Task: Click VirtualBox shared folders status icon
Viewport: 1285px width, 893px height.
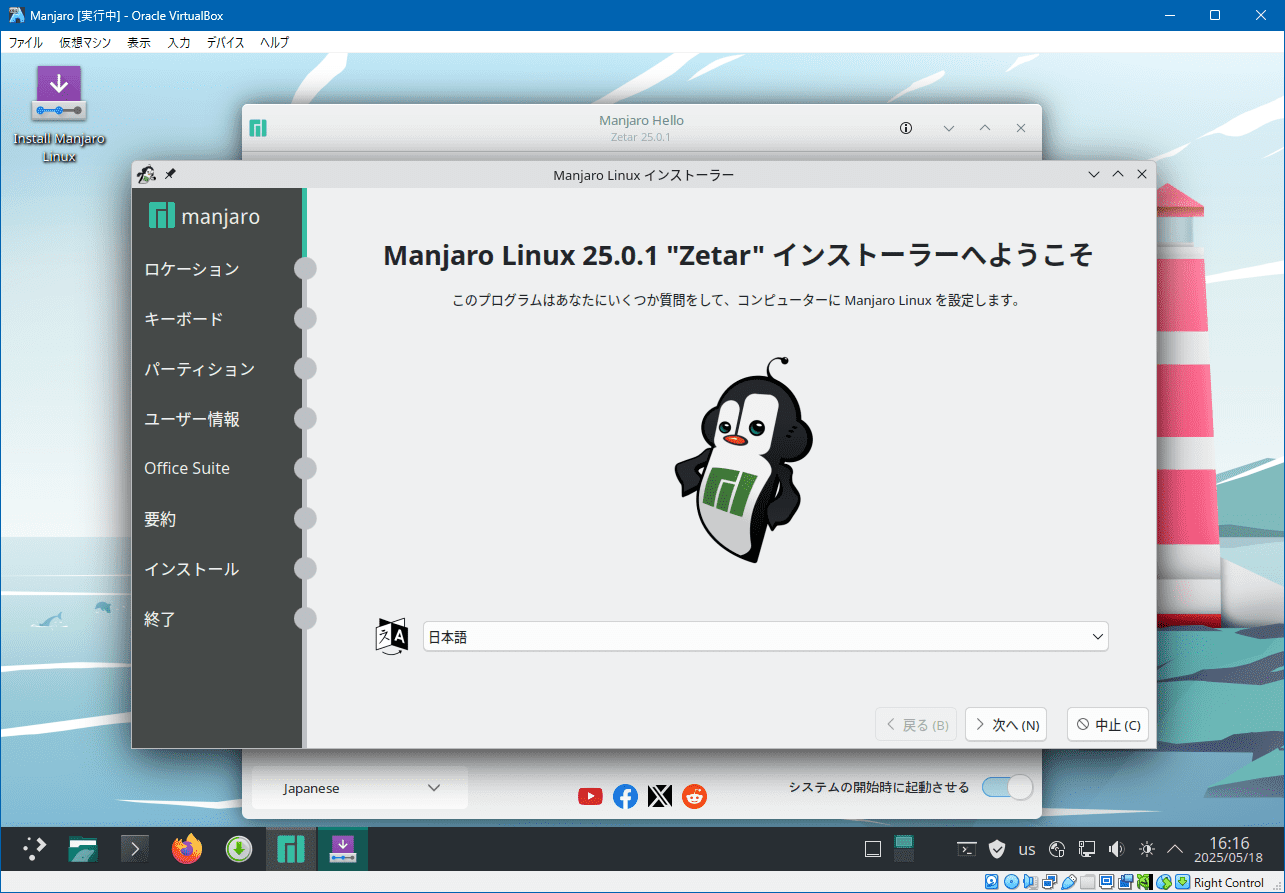Action: click(1088, 882)
